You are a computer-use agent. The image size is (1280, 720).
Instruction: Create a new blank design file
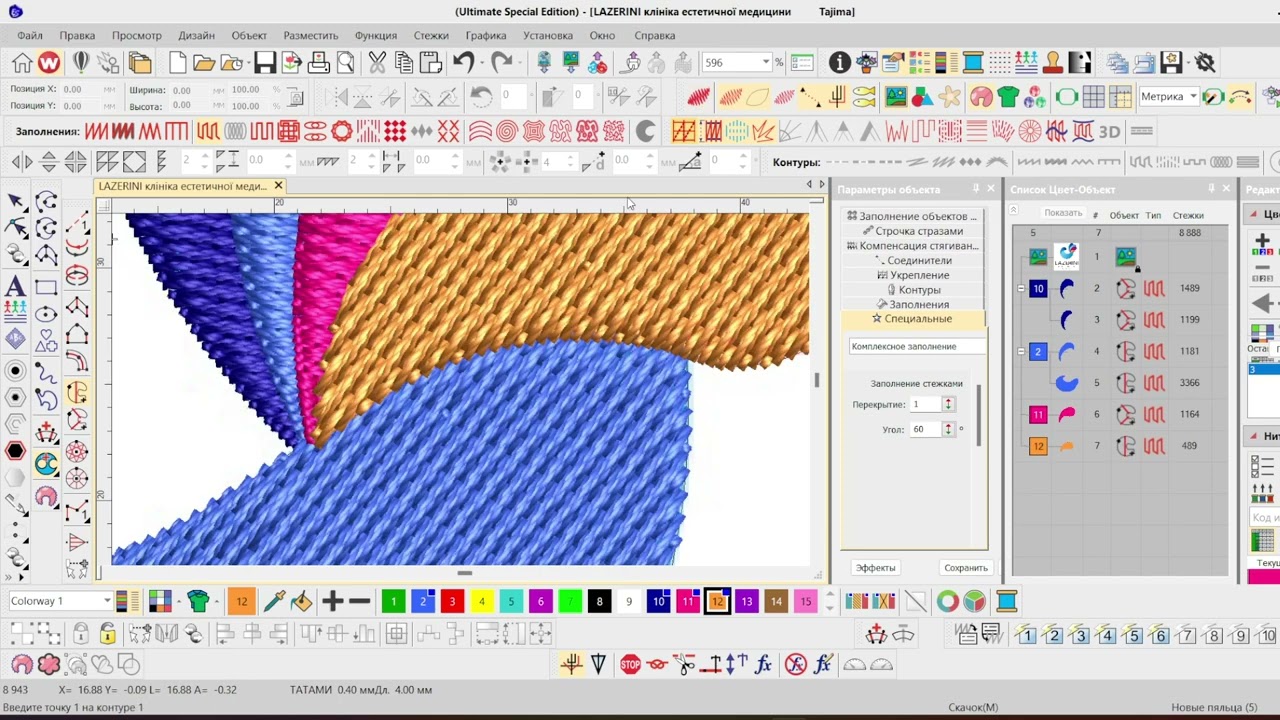(x=177, y=63)
